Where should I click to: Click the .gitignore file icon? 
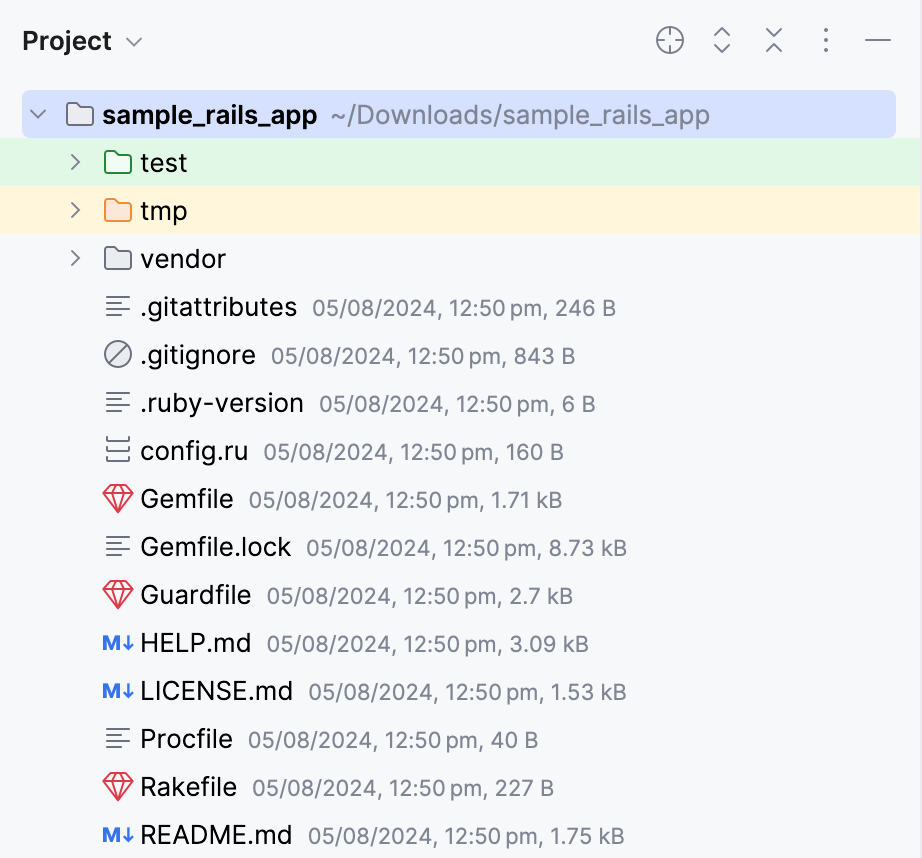[x=118, y=355]
